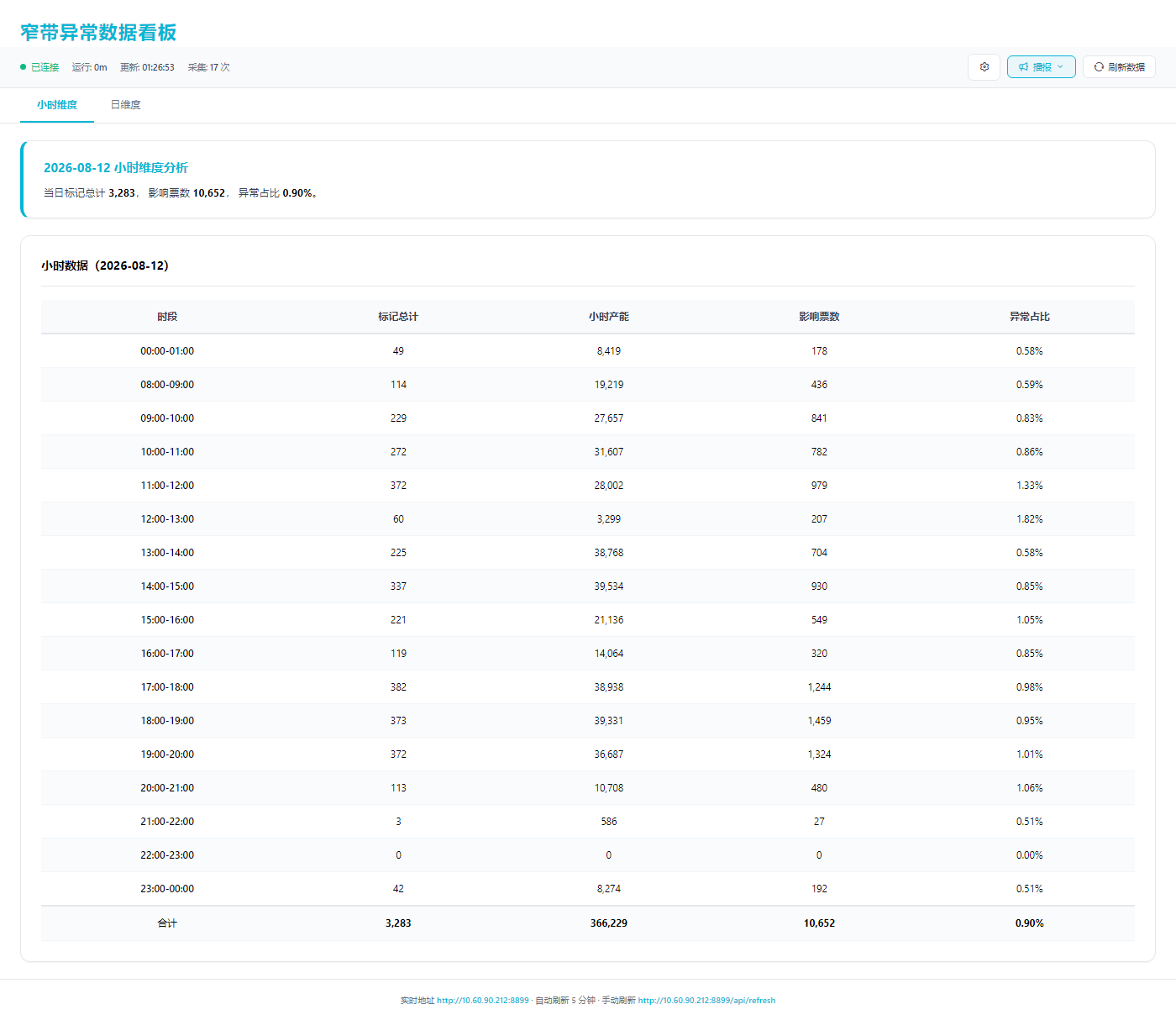Click the 0.00% anomaly ratio cell
This screenshot has height=1020, width=1176.
coord(1030,855)
